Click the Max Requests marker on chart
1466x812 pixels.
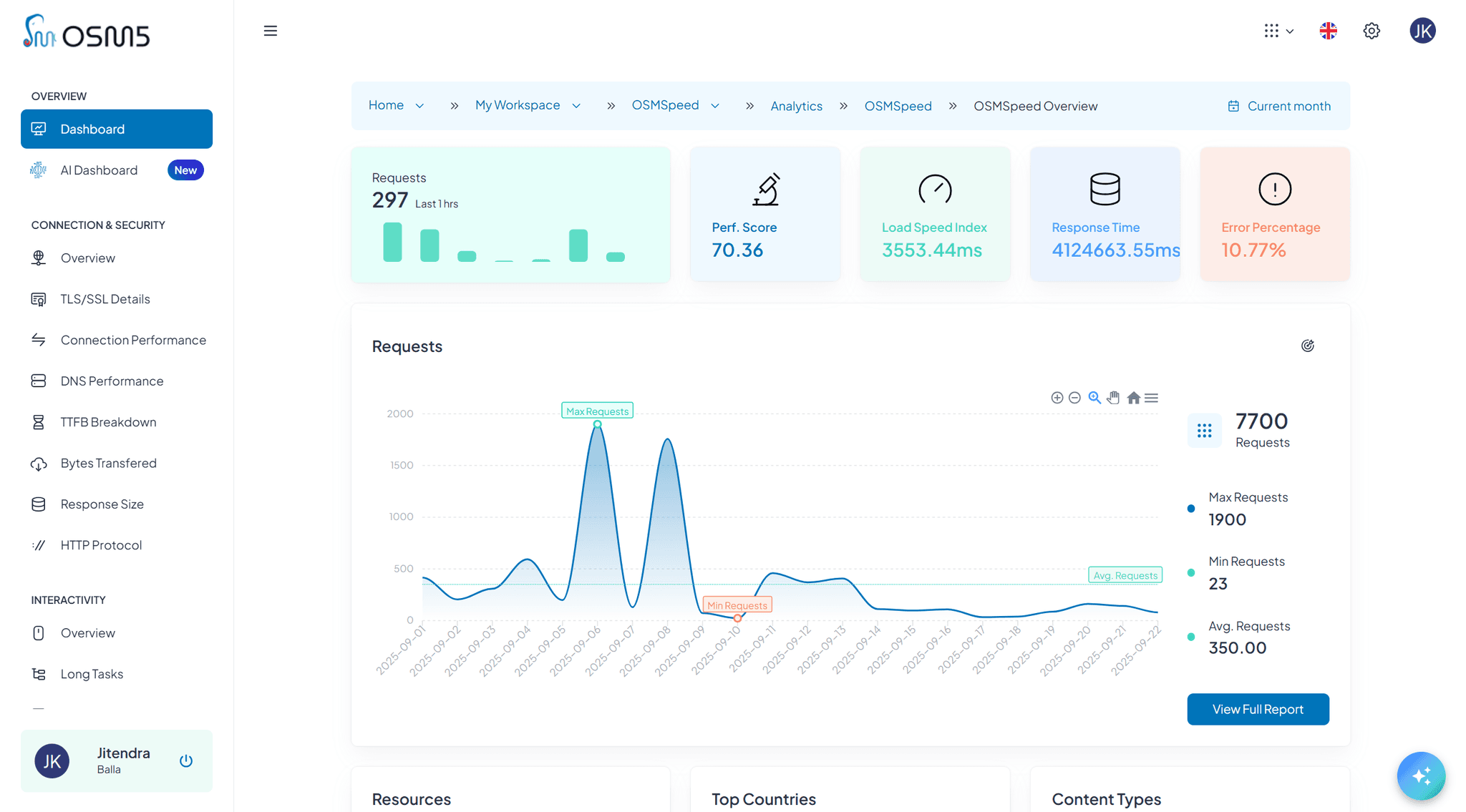[597, 424]
